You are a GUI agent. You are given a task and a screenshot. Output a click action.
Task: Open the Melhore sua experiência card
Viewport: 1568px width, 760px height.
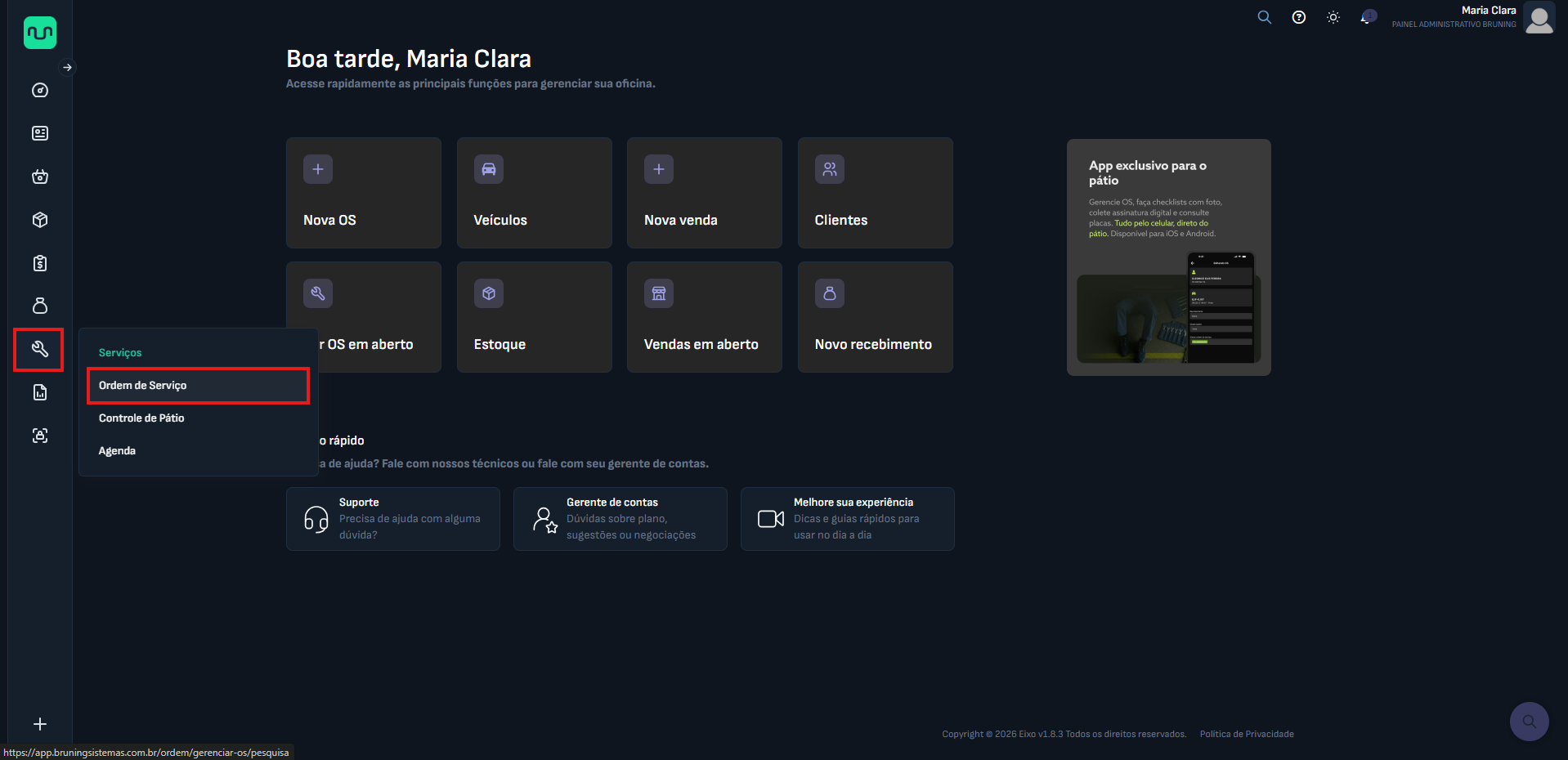pyautogui.click(x=848, y=519)
